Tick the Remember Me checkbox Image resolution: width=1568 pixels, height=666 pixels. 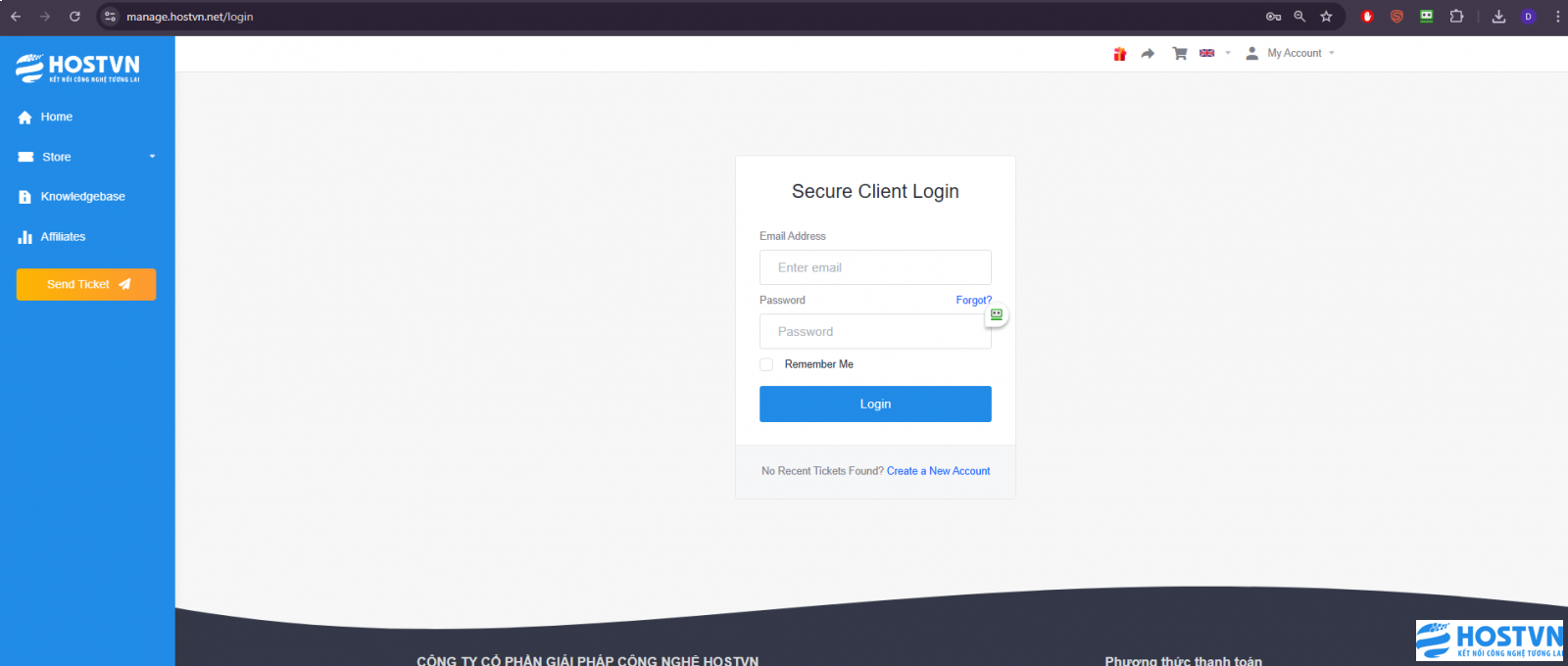(x=766, y=364)
